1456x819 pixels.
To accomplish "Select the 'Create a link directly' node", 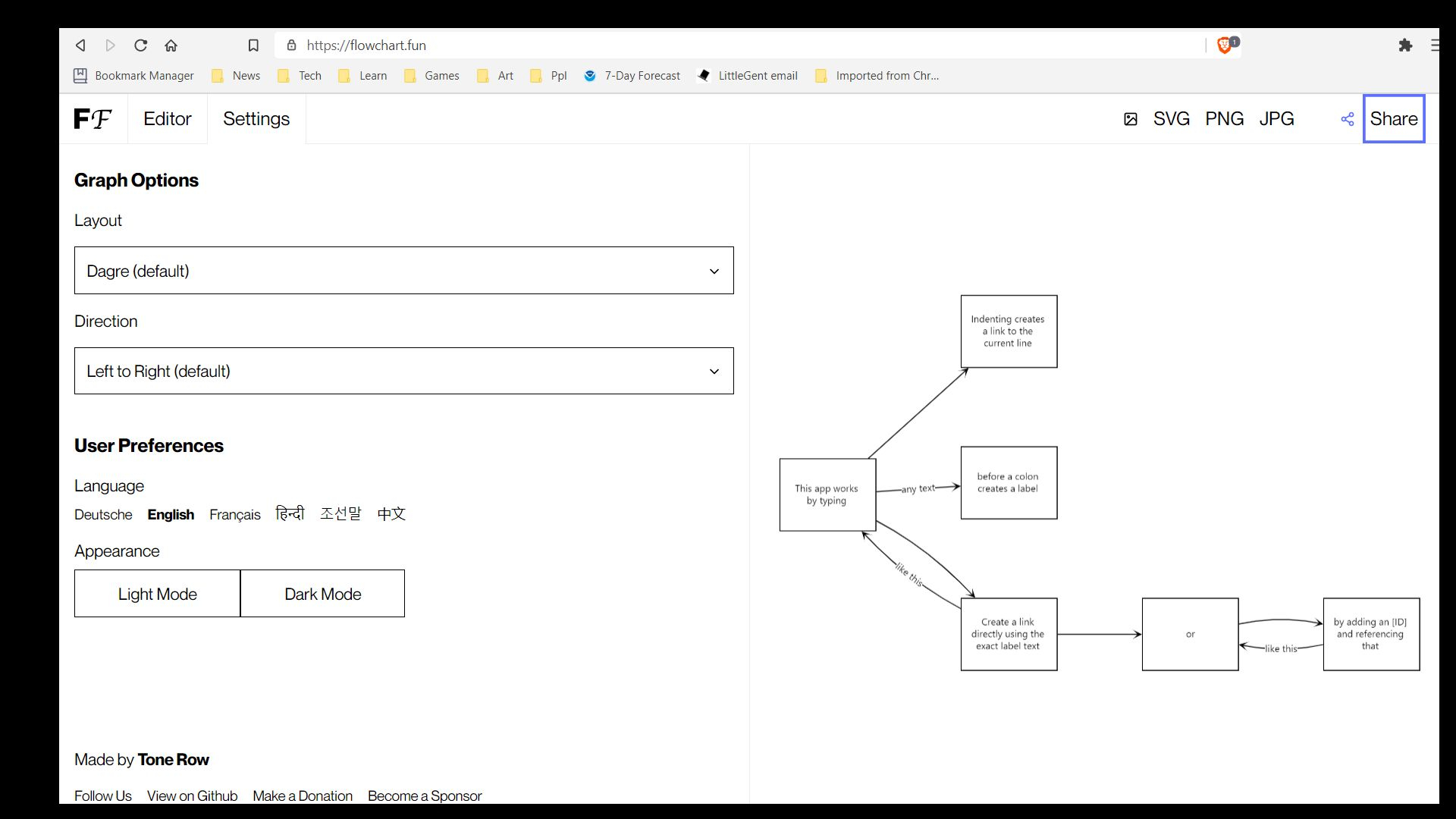I will [x=1009, y=634].
